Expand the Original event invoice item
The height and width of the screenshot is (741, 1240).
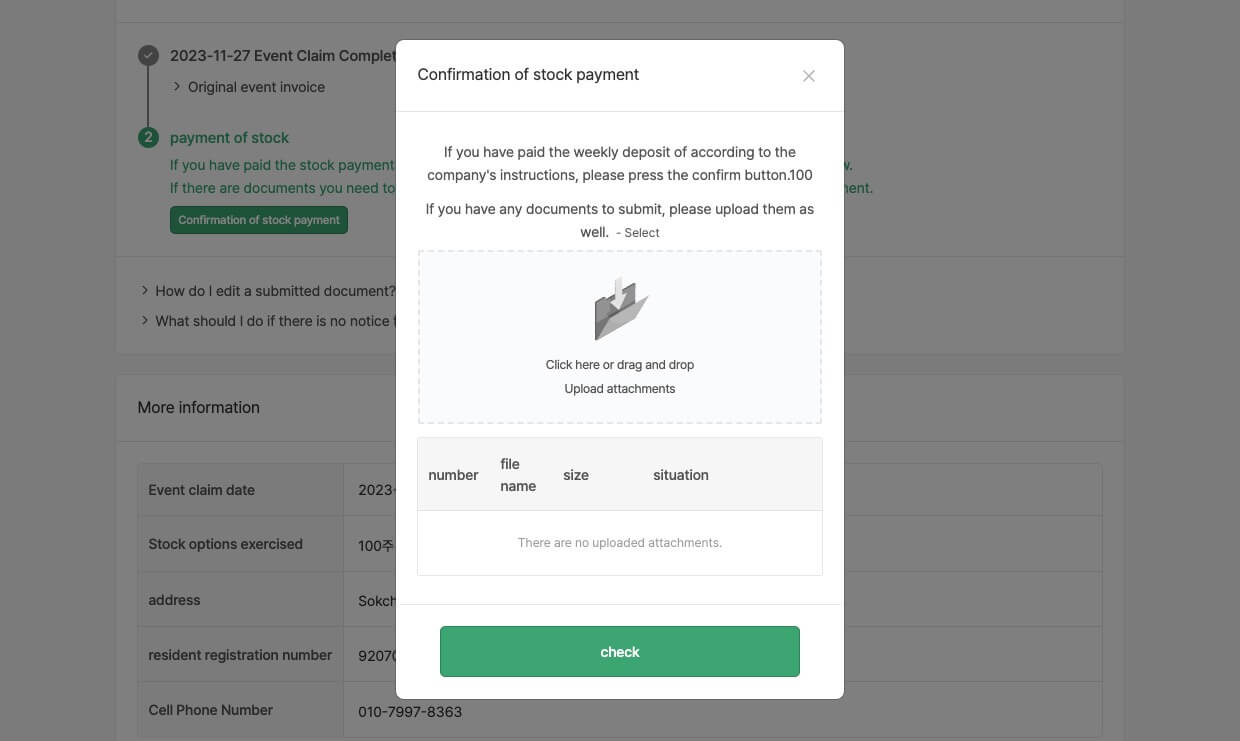click(x=256, y=87)
